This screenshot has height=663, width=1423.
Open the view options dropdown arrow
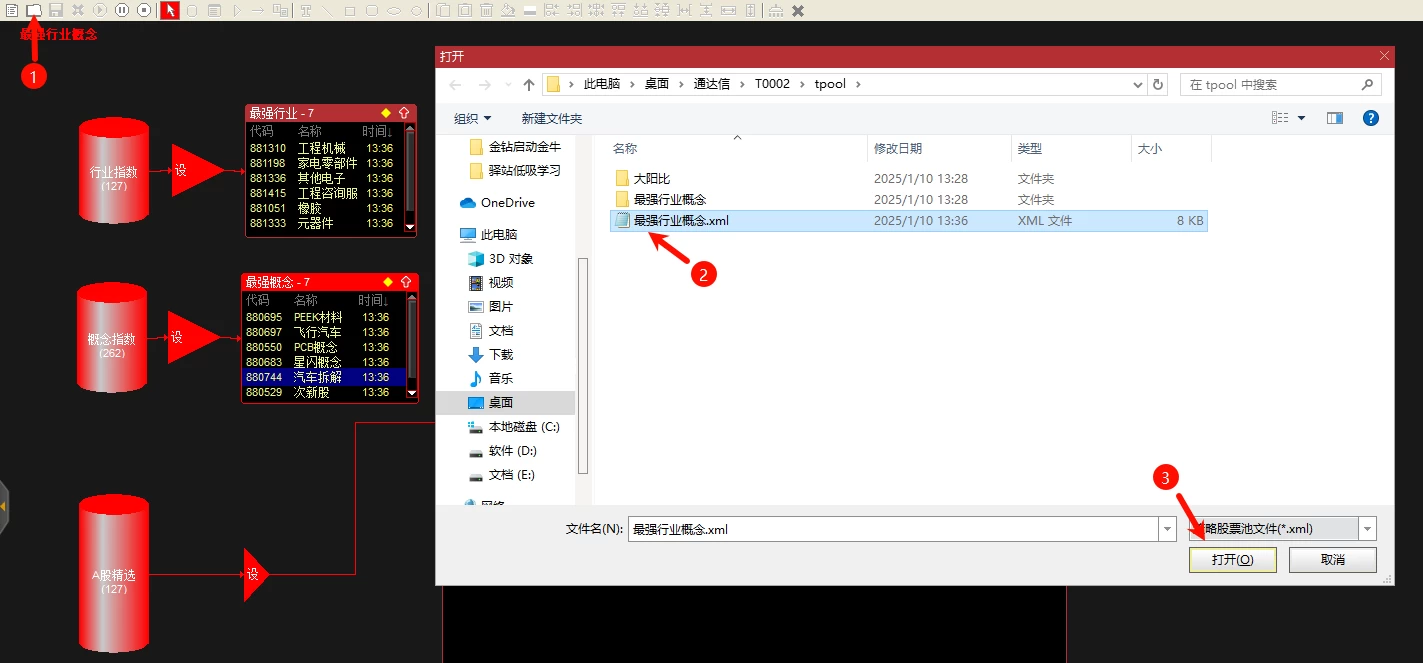pyautogui.click(x=1302, y=118)
